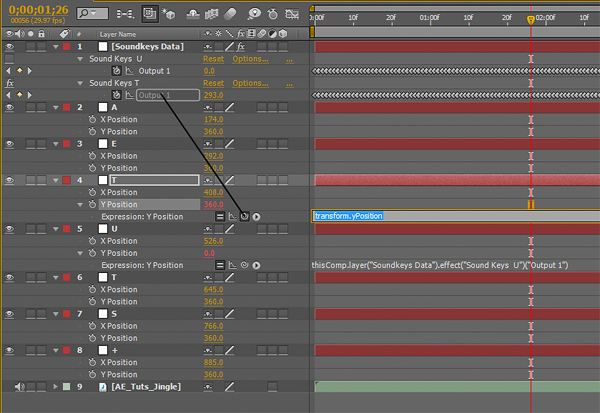Screen dimensions: 600x413
Task: Click the current time display 0;00;01;26
Action: [38, 10]
